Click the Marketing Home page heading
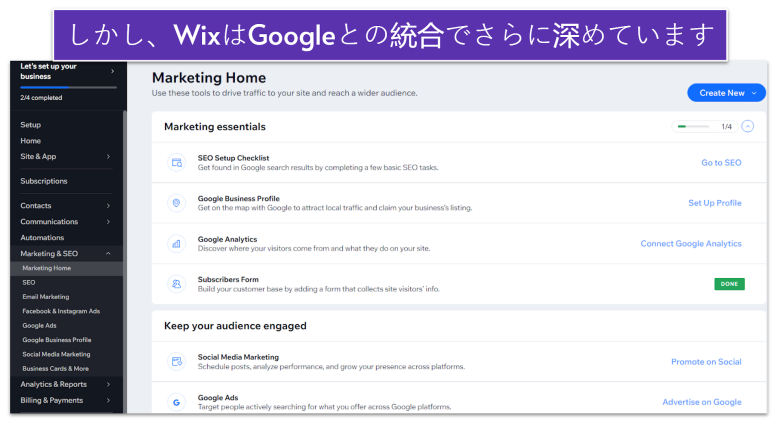The image size is (780, 426). [x=209, y=78]
